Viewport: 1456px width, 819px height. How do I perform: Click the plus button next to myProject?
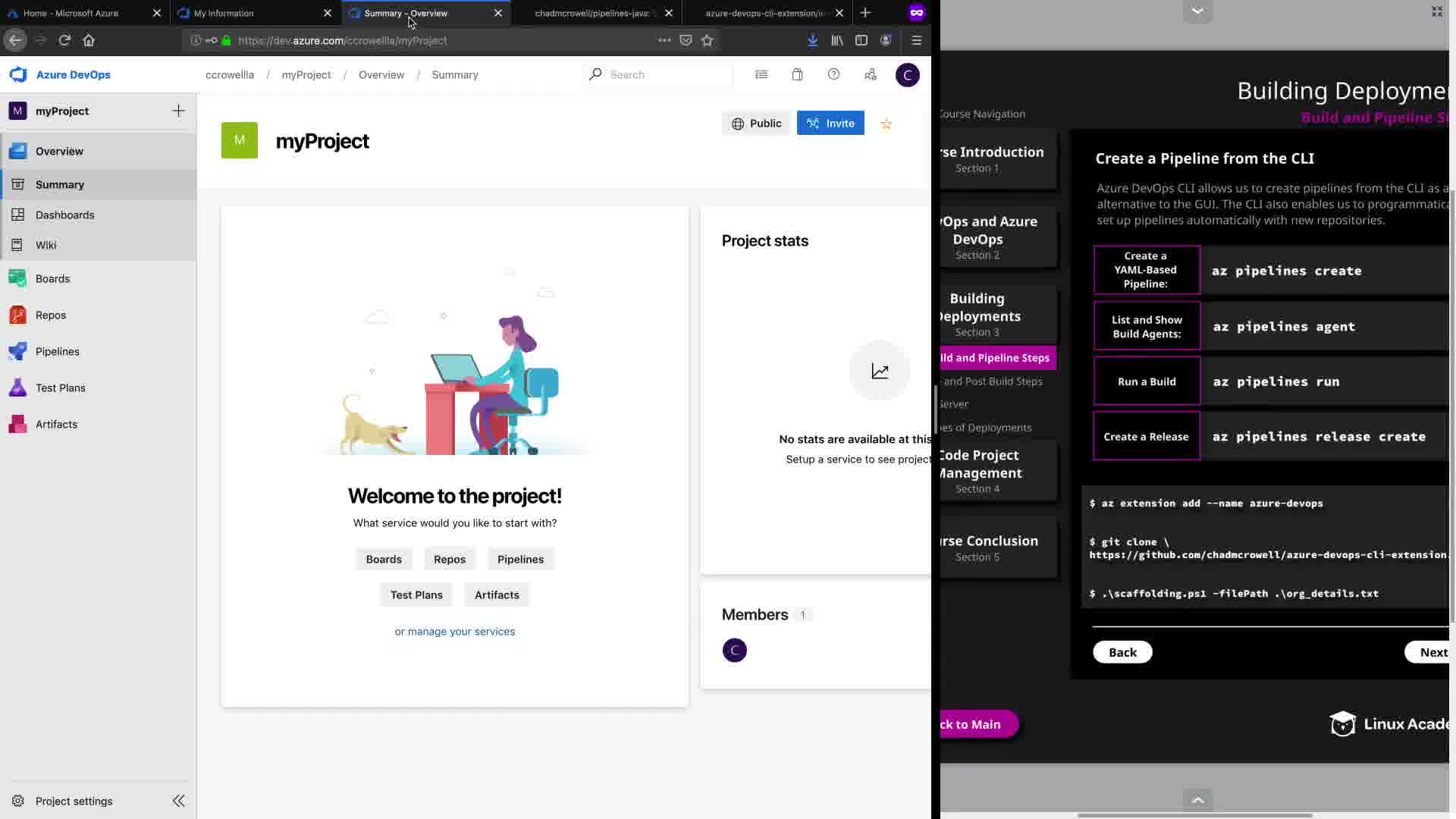point(178,111)
